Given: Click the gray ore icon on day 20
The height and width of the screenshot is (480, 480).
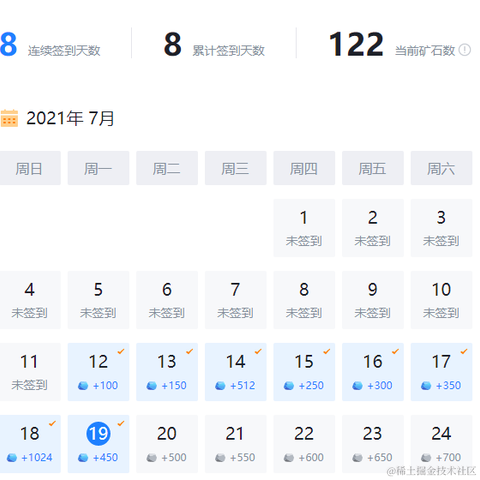Looking at the screenshot, I should point(152,458).
